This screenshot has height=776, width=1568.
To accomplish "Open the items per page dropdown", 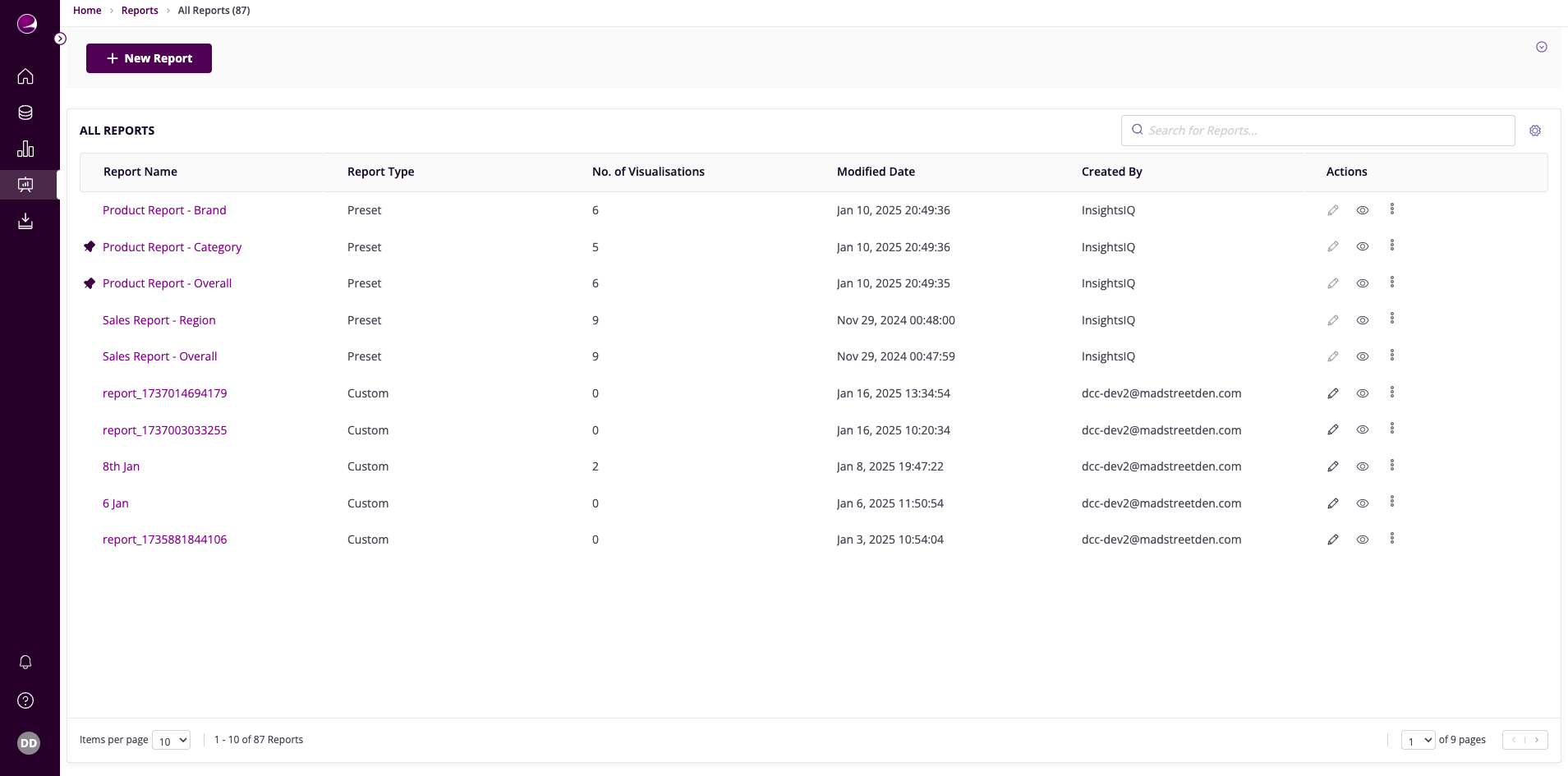I will [x=171, y=740].
